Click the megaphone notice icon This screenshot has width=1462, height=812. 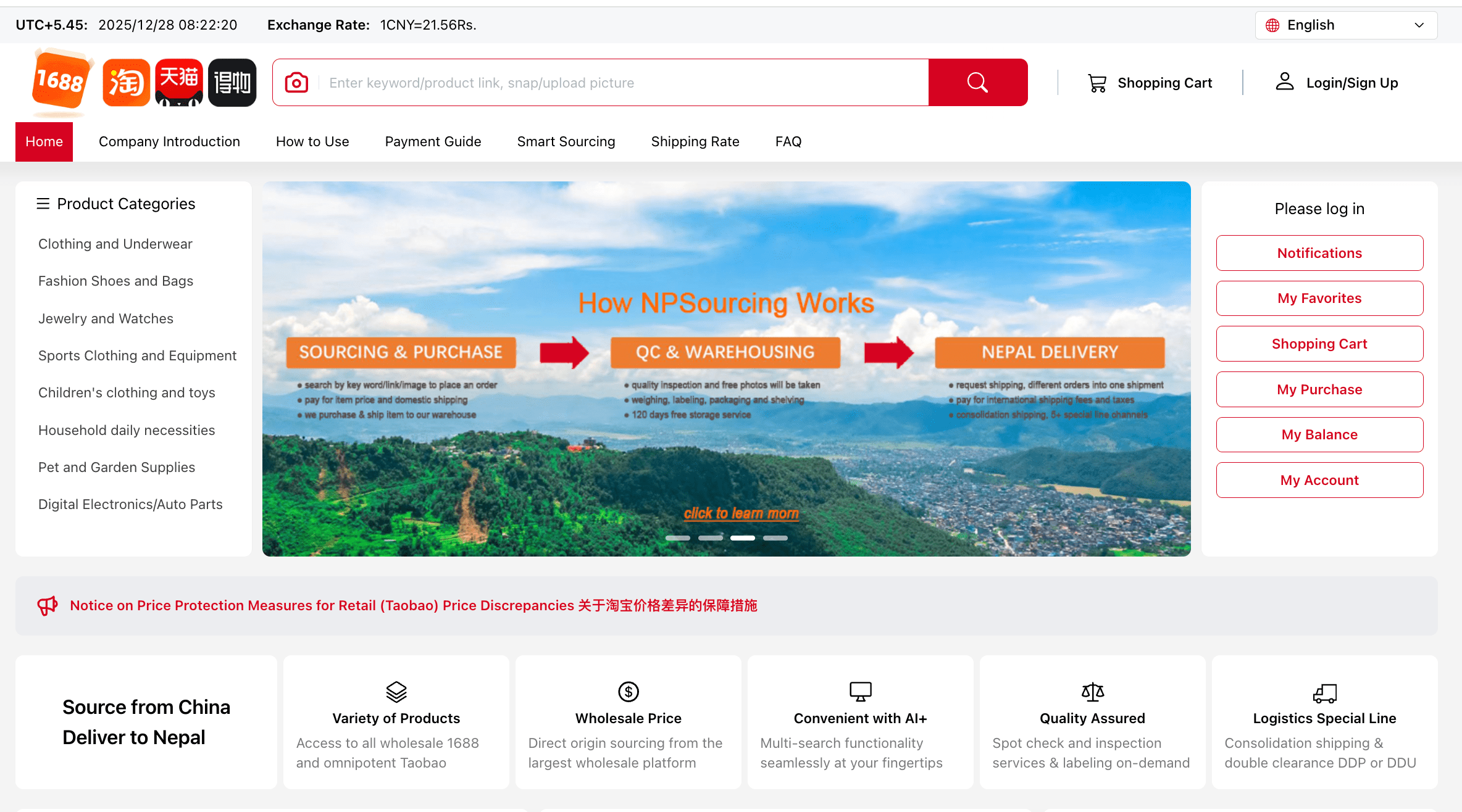48,605
